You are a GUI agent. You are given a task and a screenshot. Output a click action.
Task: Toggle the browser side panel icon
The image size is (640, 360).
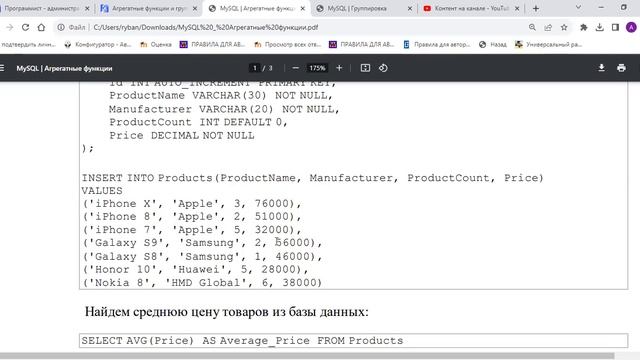coord(616,27)
